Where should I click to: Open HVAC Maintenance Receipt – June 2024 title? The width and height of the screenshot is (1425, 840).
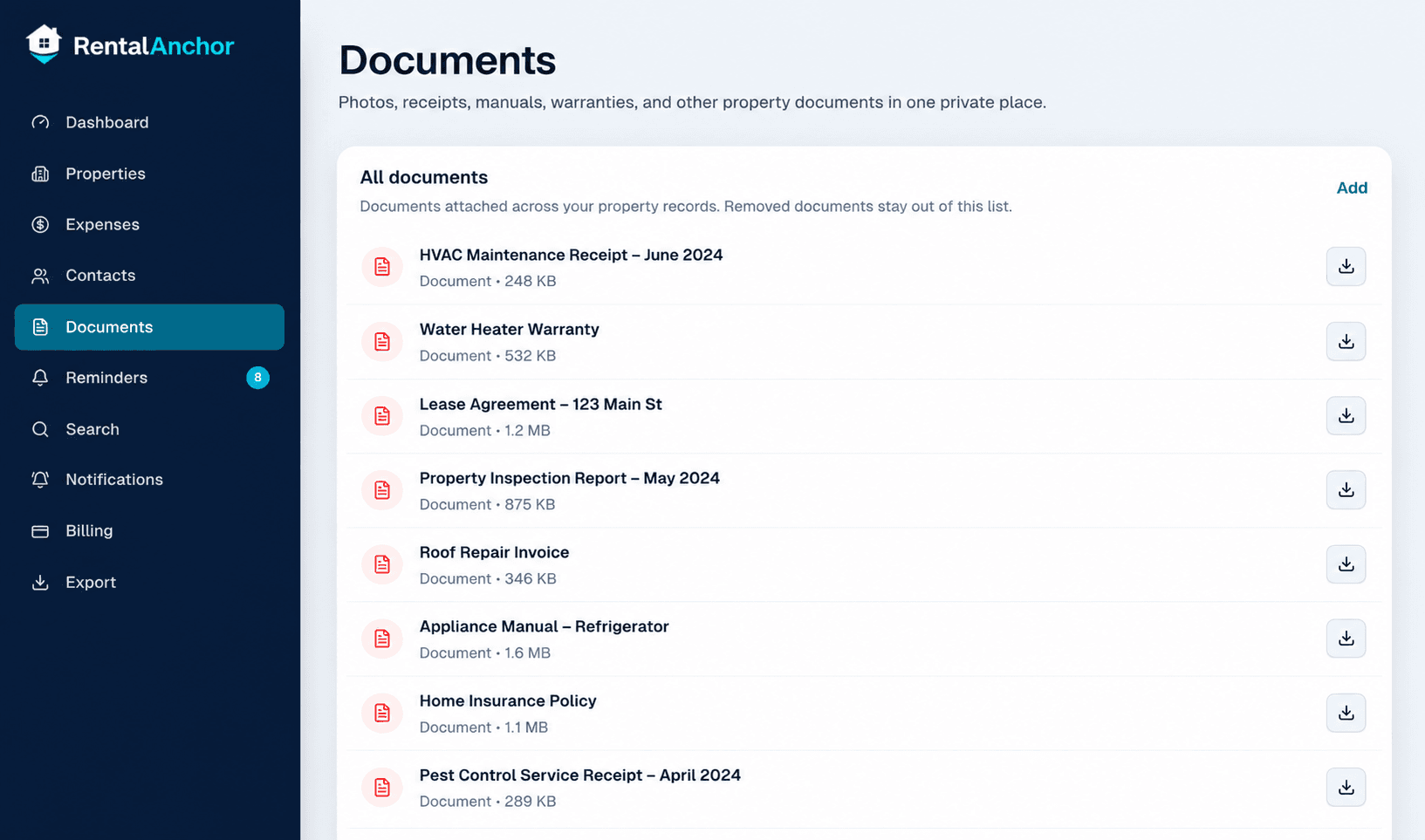571,255
